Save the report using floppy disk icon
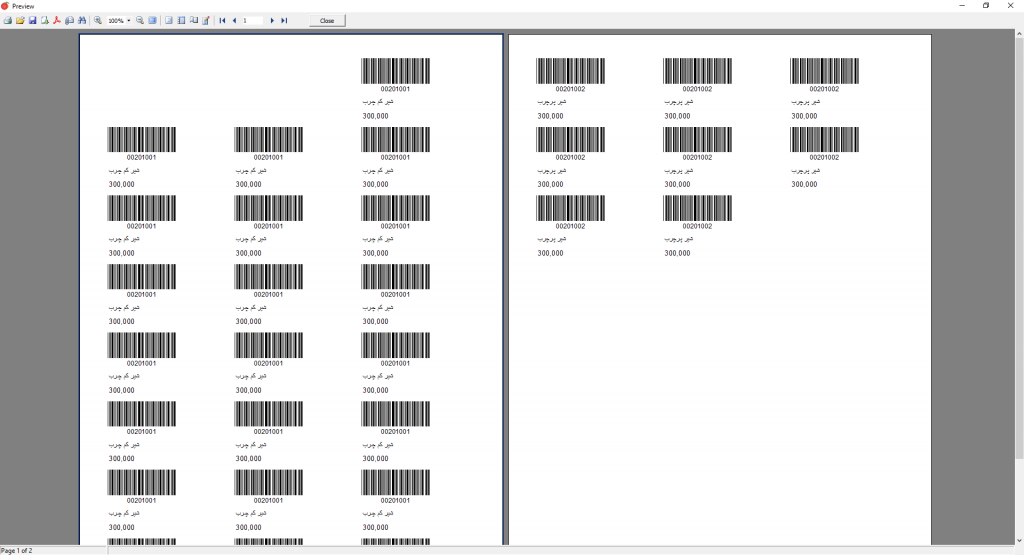The height and width of the screenshot is (555, 1024). pyautogui.click(x=32, y=20)
